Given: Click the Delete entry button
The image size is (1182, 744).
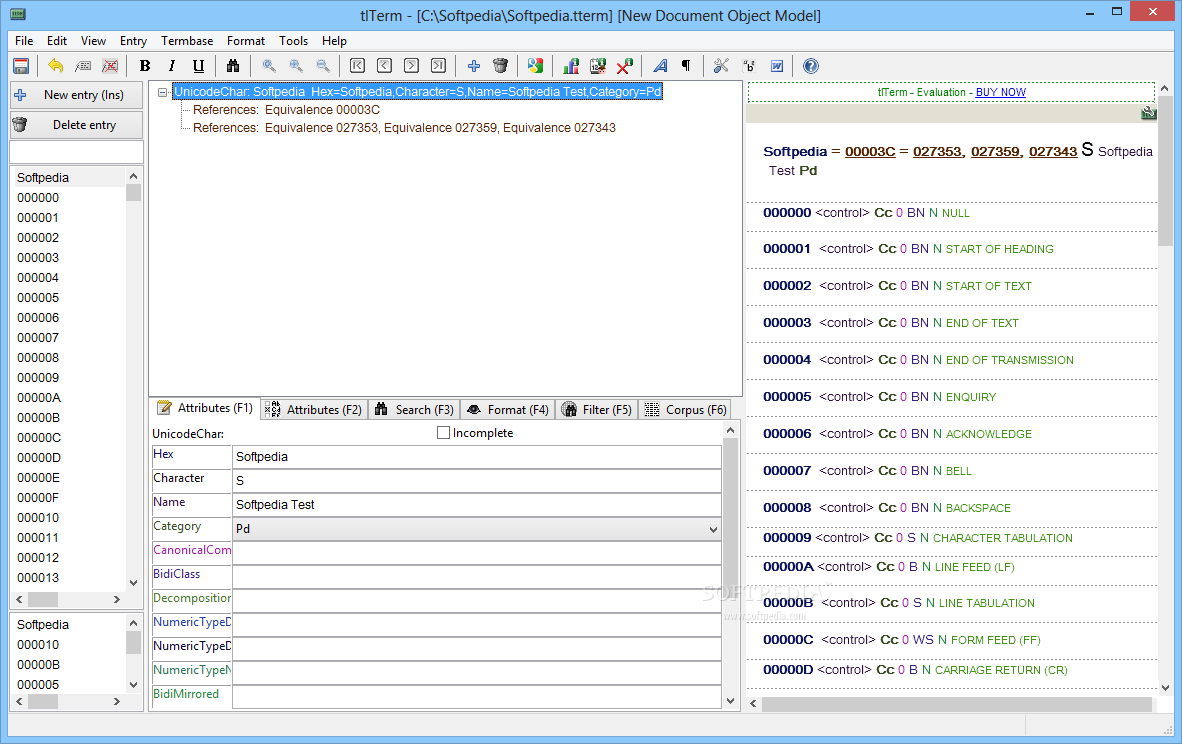Looking at the screenshot, I should click(76, 125).
